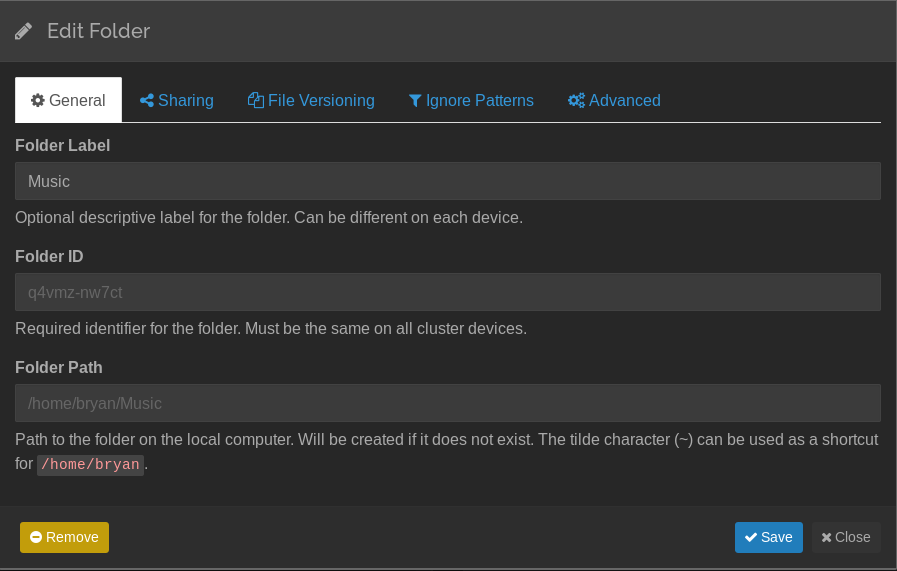897x571 pixels.
Task: Click the double-gear icon beside Advanced
Action: [576, 100]
